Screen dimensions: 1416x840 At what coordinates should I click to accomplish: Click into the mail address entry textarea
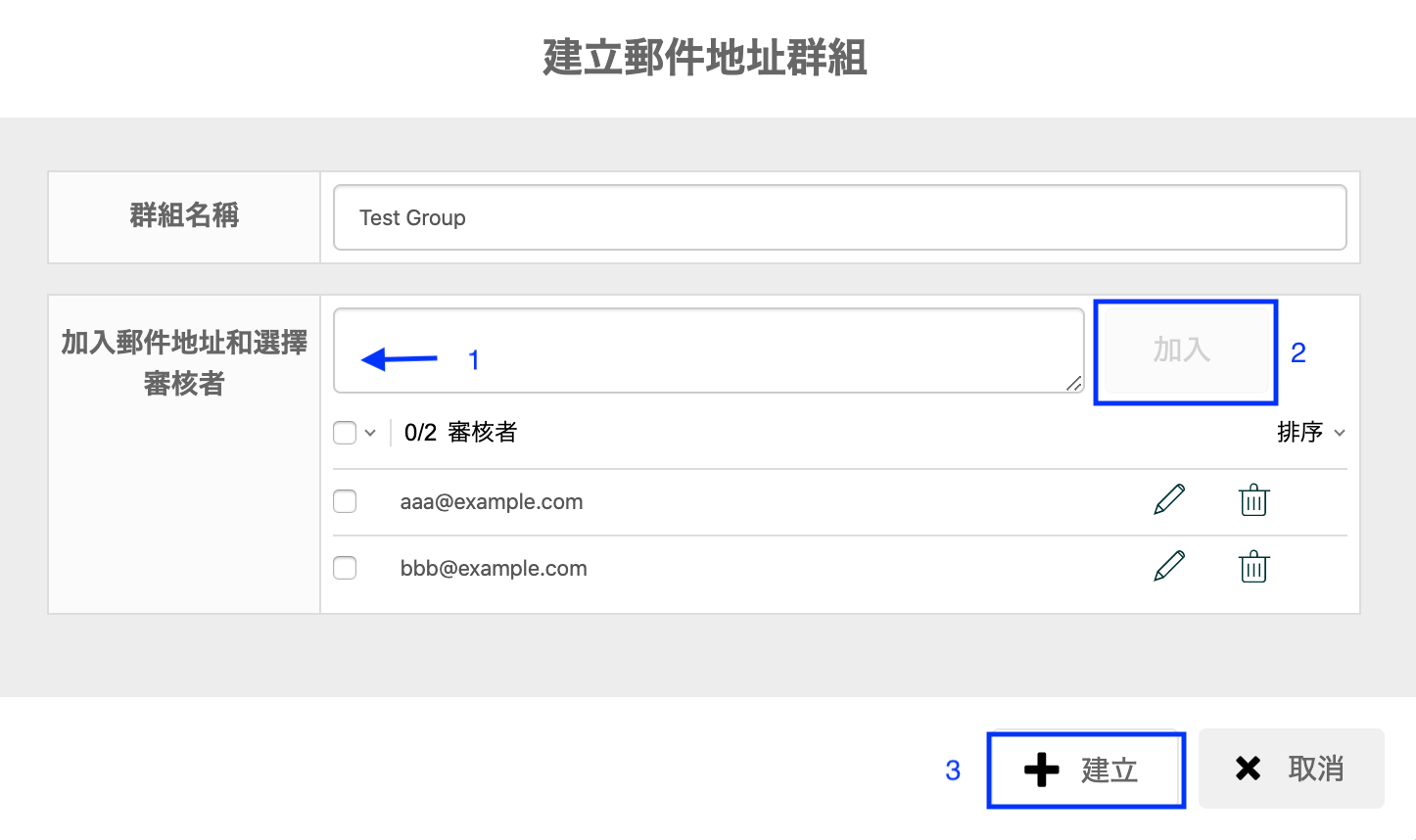click(709, 350)
